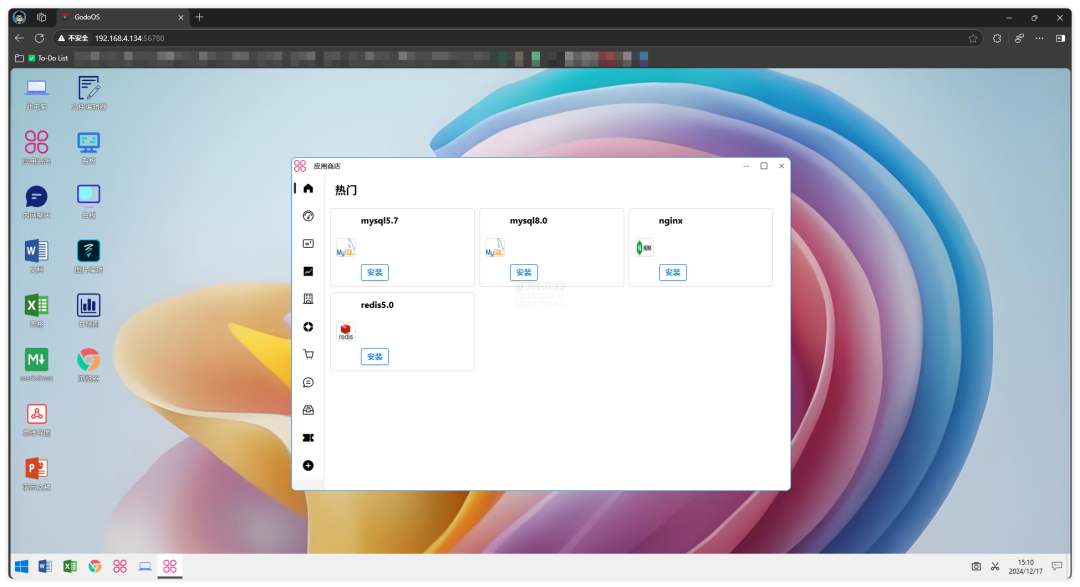
Task: Click the gauge dashboard icon in the sidebar
Action: point(308,216)
